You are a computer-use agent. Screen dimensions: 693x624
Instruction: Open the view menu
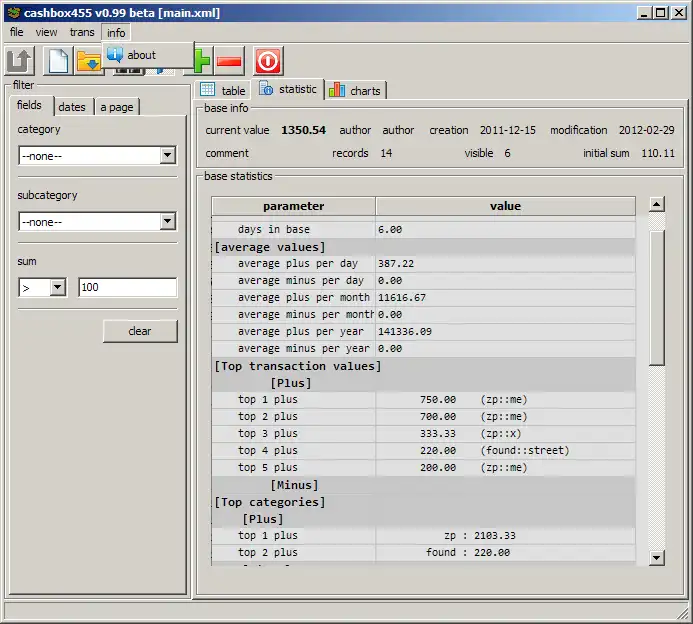click(x=47, y=32)
